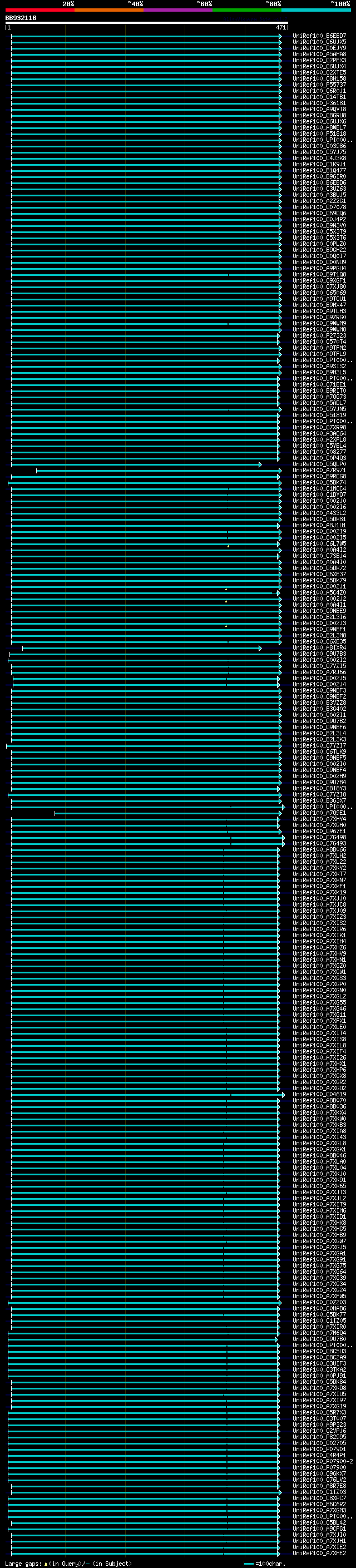The width and height of the screenshot is (356, 1568).
Task: Select hit UniRef100_Q7YZI5
Action: coord(319,666)
